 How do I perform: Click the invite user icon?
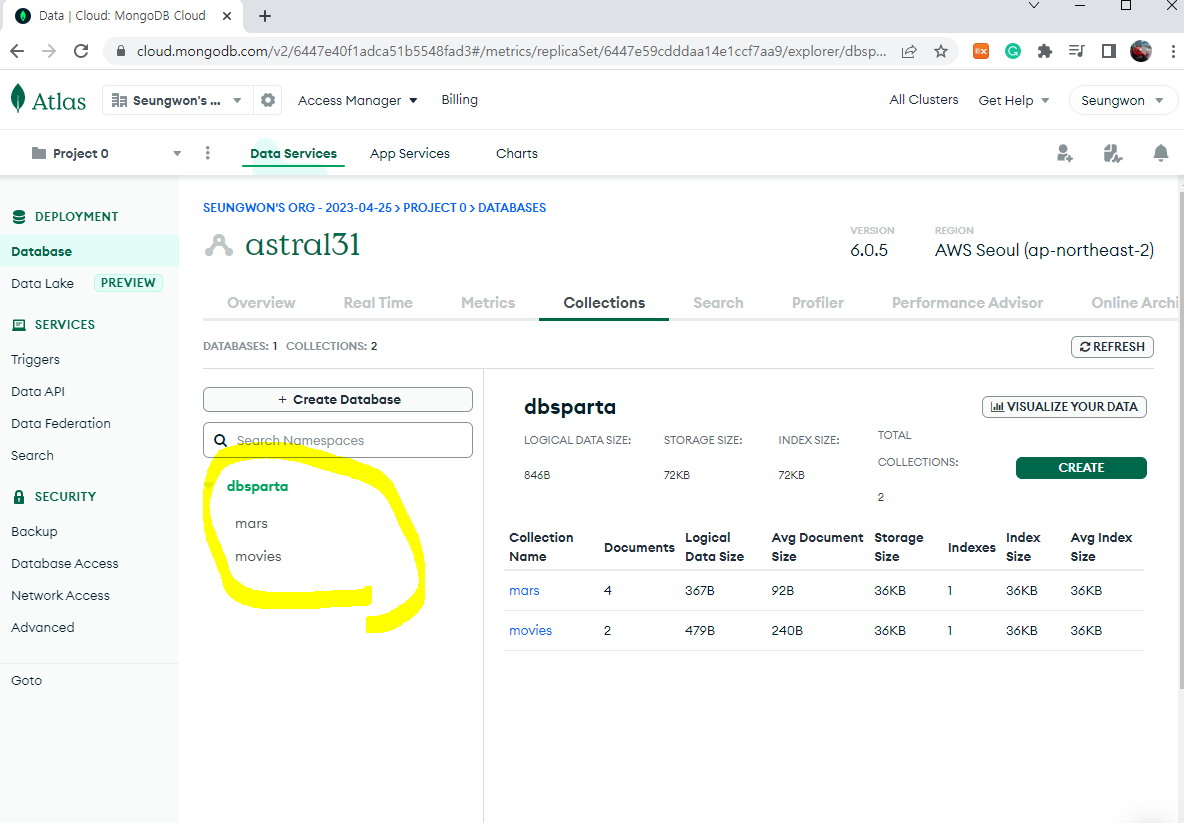pos(1065,153)
